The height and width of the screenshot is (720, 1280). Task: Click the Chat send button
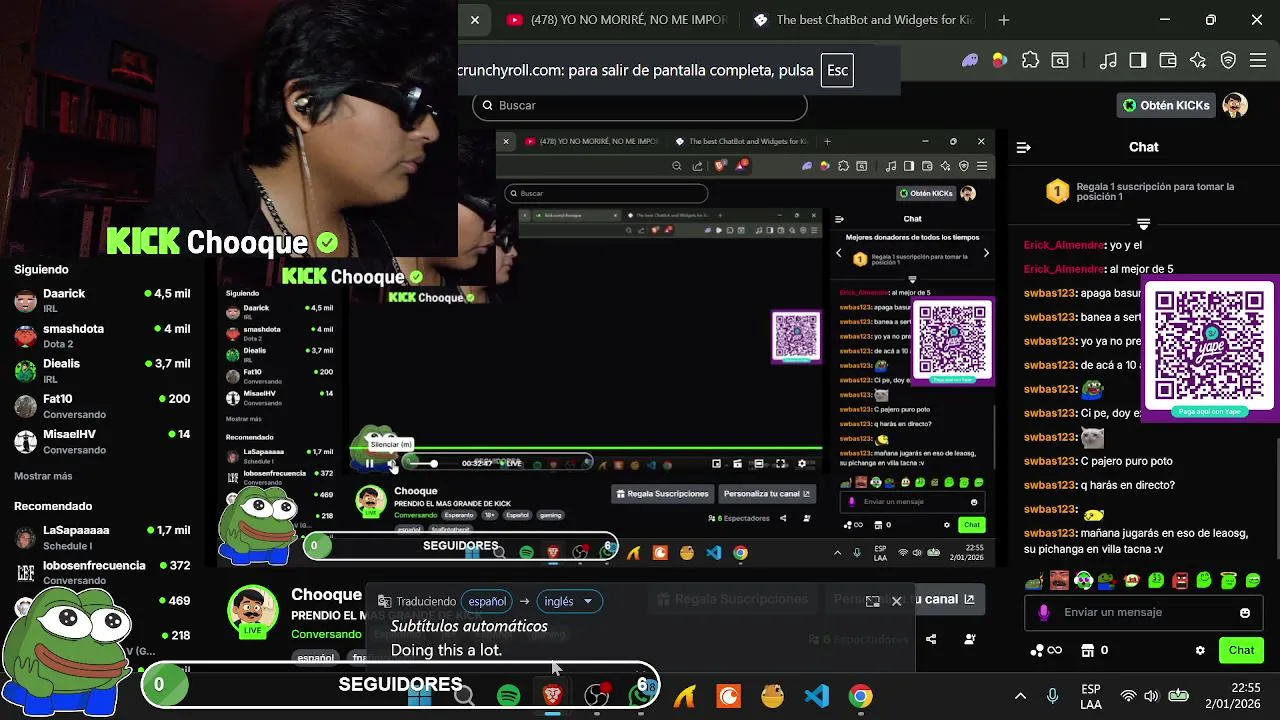(1241, 650)
